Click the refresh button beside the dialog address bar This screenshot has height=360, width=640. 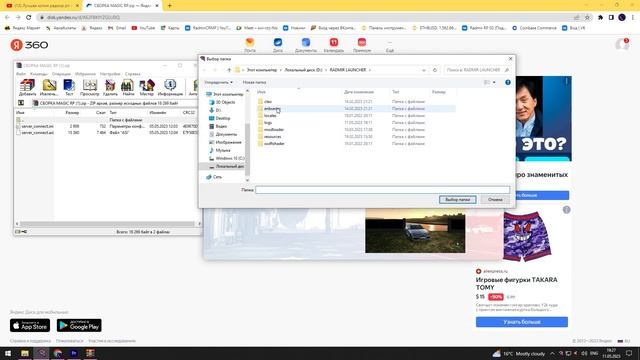[x=435, y=70]
